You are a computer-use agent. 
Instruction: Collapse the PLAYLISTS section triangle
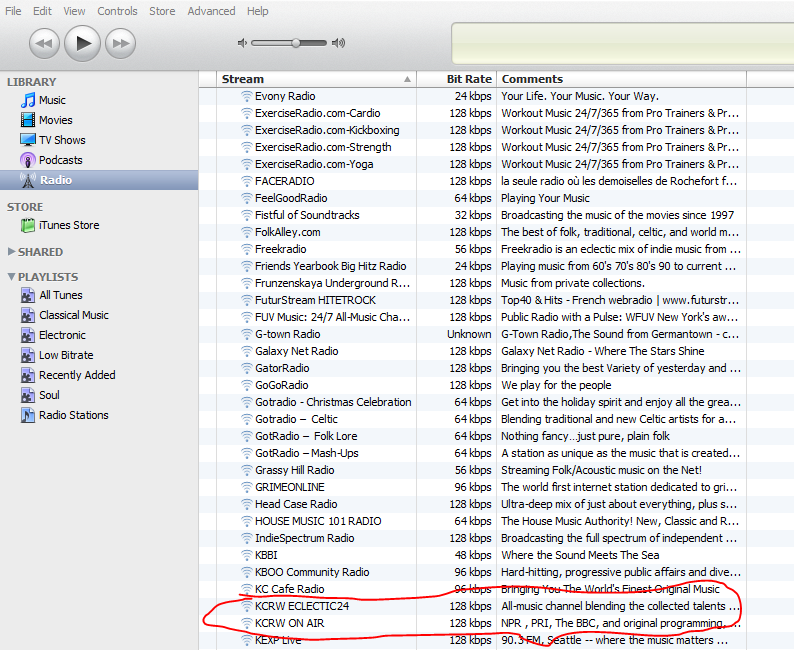[x=11, y=277]
